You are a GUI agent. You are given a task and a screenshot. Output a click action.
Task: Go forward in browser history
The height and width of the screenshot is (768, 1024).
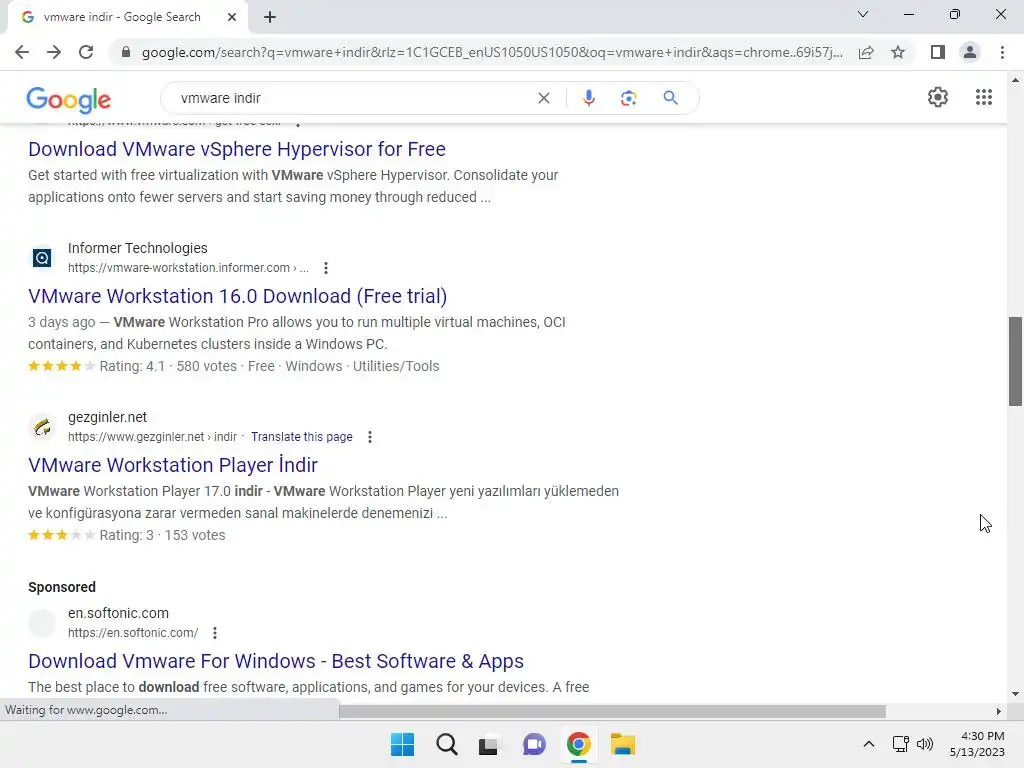(54, 52)
